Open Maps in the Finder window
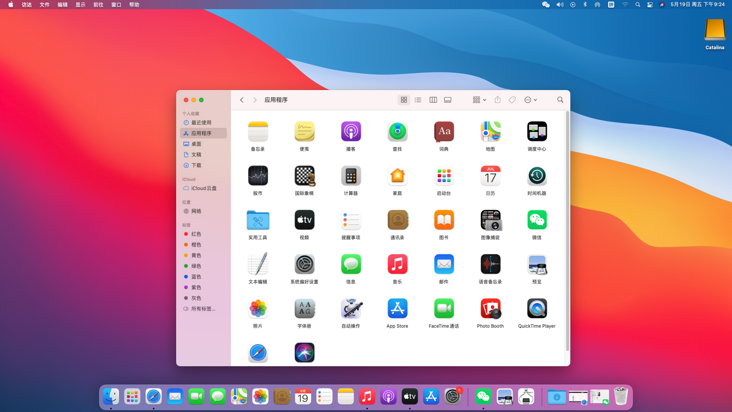This screenshot has width=732, height=412. (x=490, y=132)
